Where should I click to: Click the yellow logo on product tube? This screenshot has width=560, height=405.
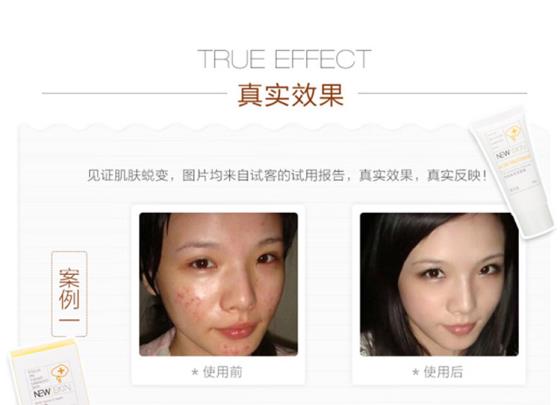tap(514, 131)
